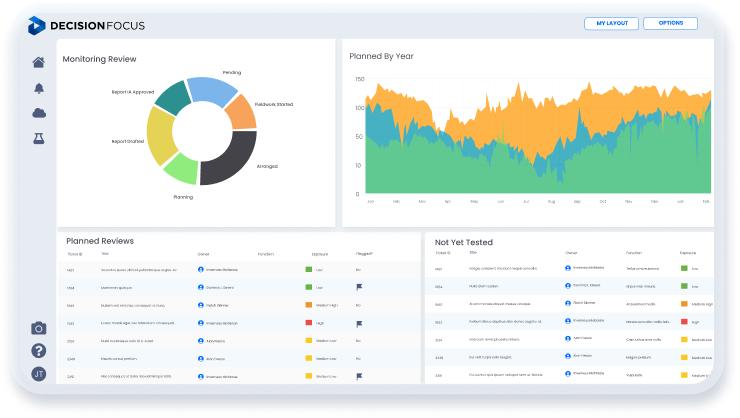
Task: Click the Monitoring Review panel title
Action: pos(100,59)
